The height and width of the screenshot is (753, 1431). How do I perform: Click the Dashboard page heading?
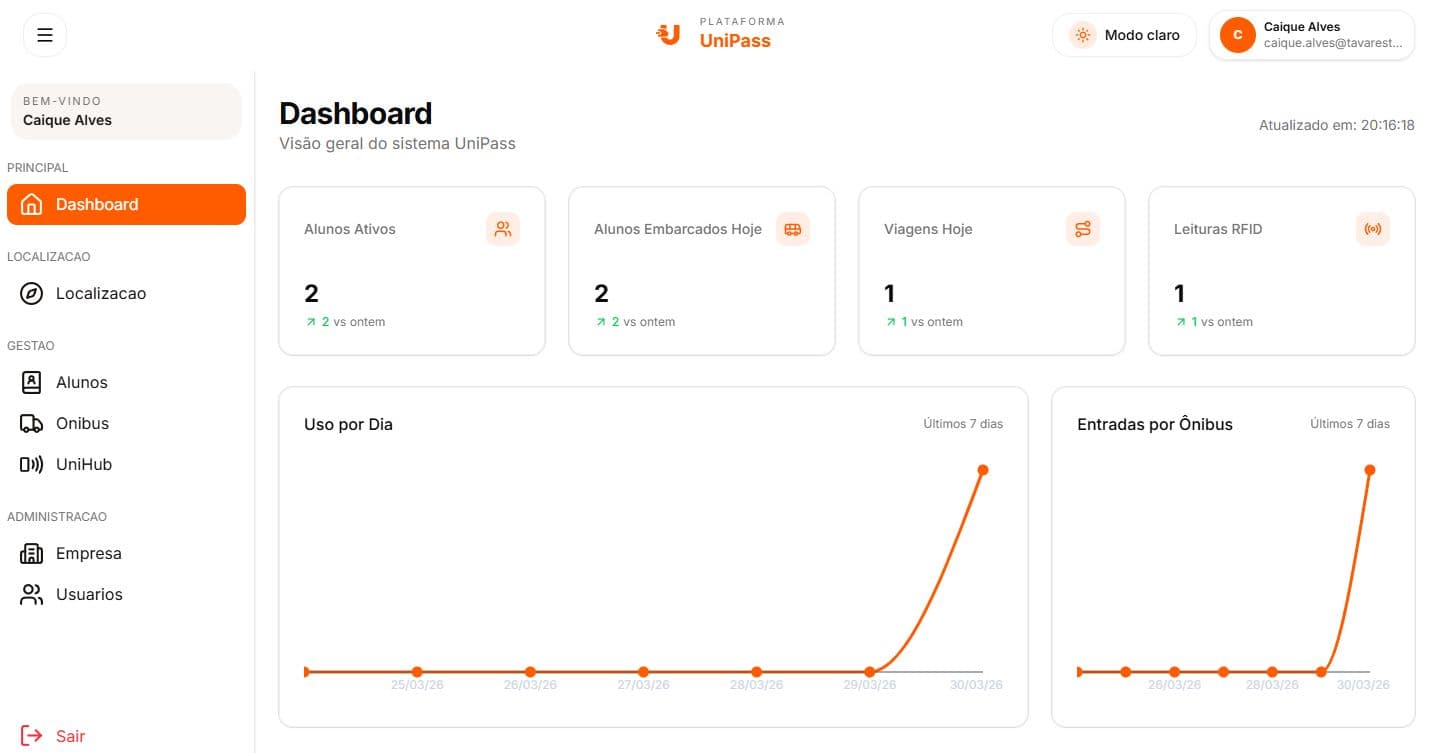356,113
